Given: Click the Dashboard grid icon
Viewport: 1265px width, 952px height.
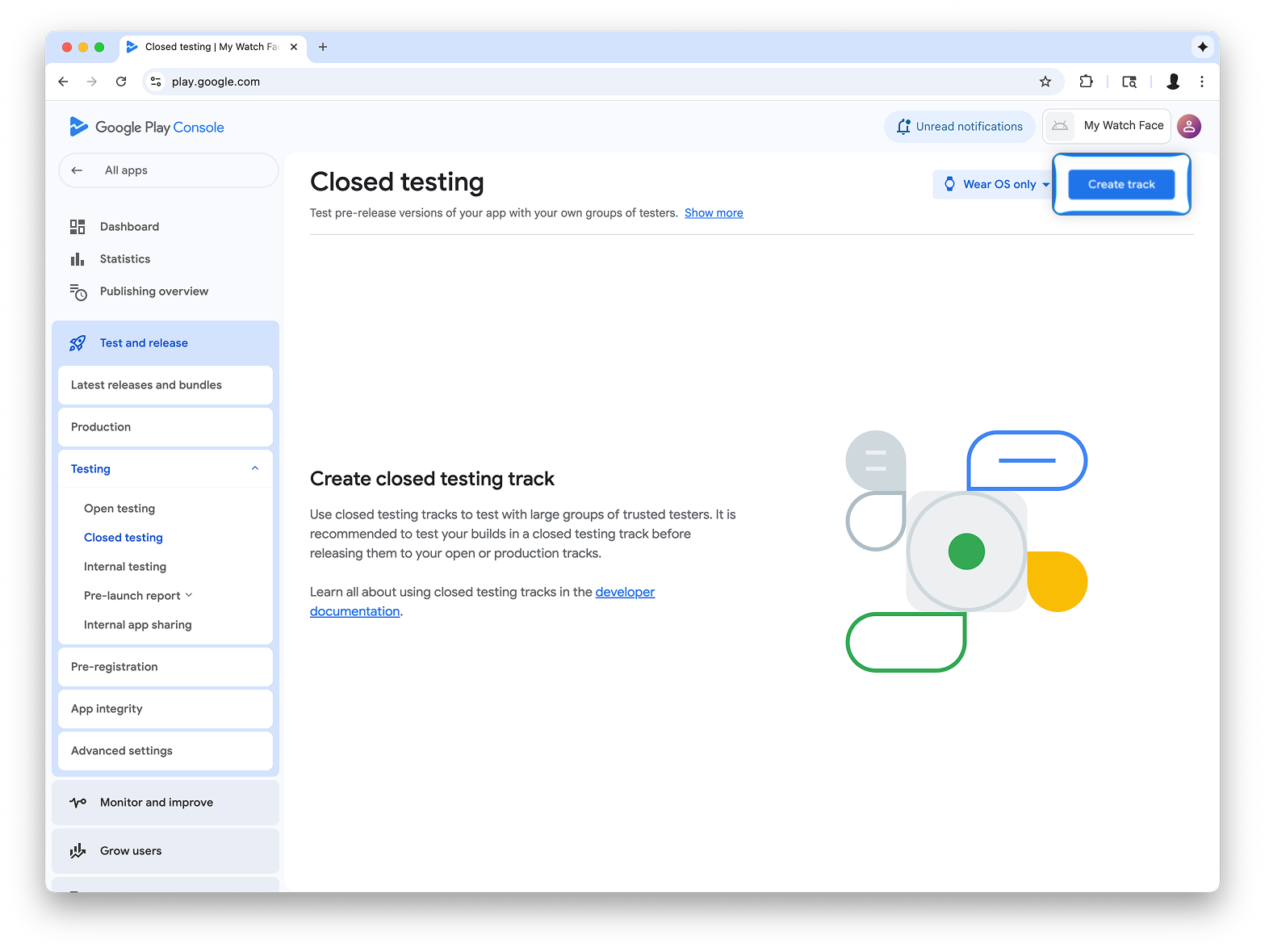Looking at the screenshot, I should tap(77, 227).
